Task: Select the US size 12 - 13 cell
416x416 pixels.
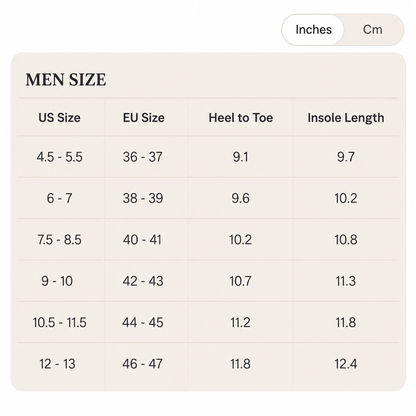Action: (x=57, y=364)
